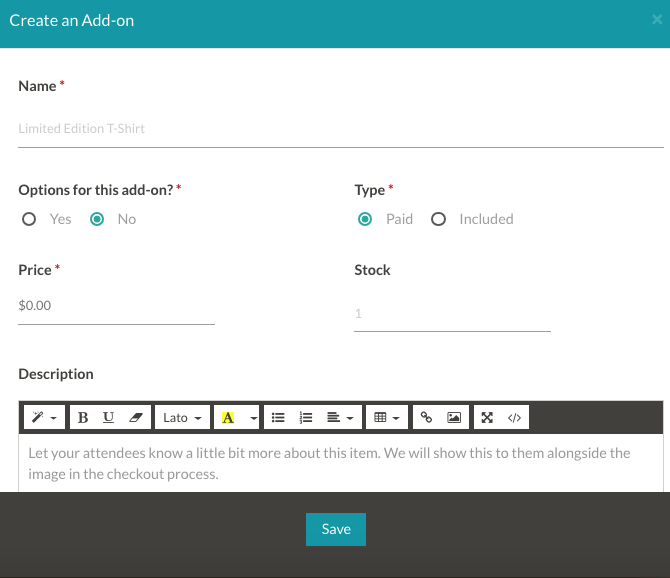Toggle full screen editor mode
Viewport: 670px width, 578px height.
[487, 417]
